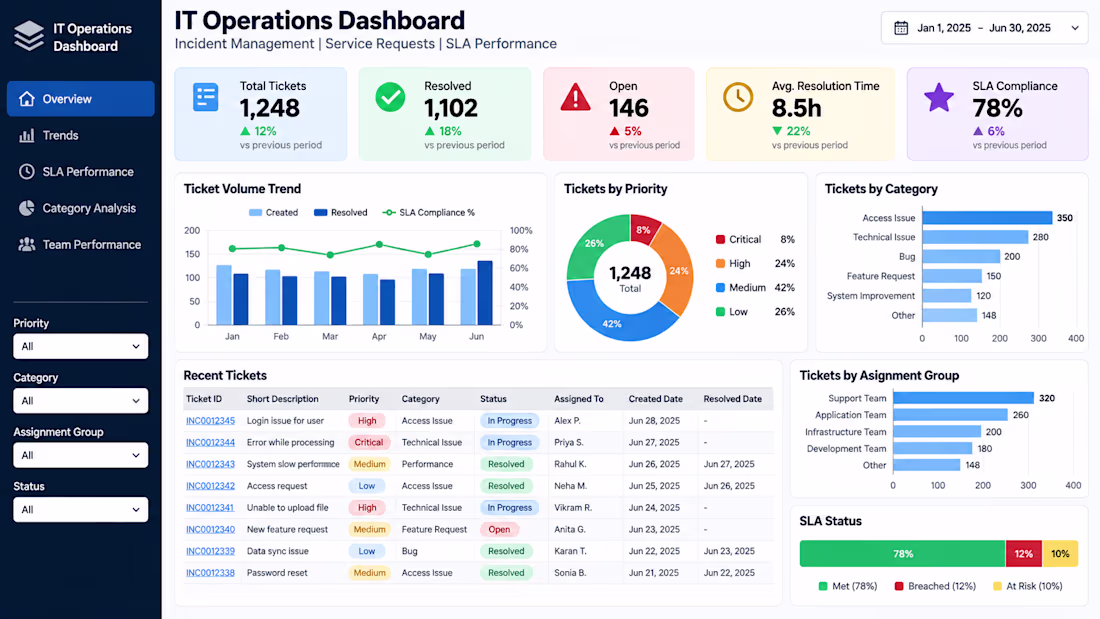Click the Support Team bar

963,398
